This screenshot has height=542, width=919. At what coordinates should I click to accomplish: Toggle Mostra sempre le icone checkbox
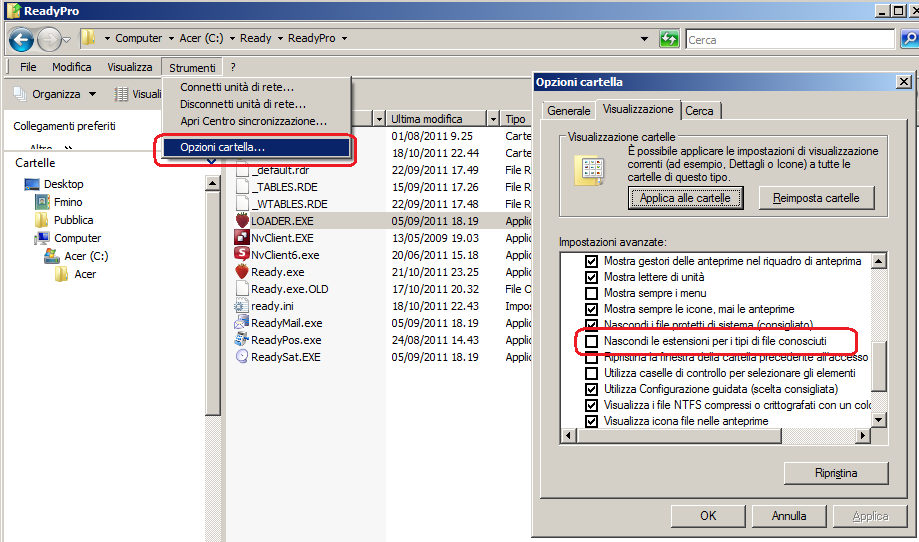click(x=591, y=309)
